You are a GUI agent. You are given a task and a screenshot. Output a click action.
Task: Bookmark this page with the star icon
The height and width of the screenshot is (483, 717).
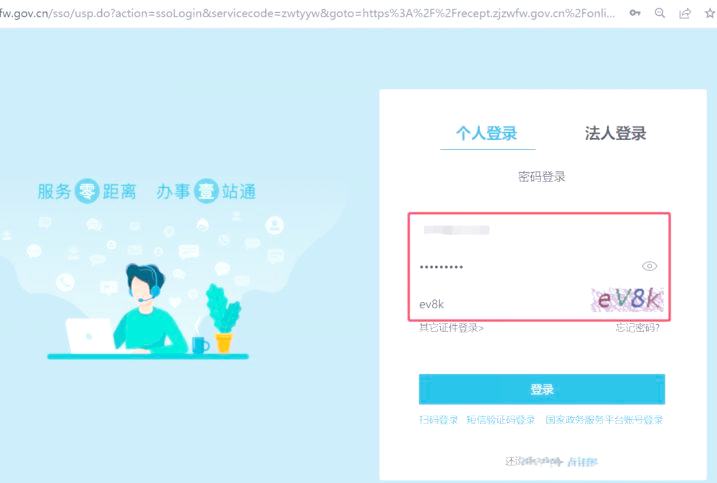pyautogui.click(x=710, y=13)
